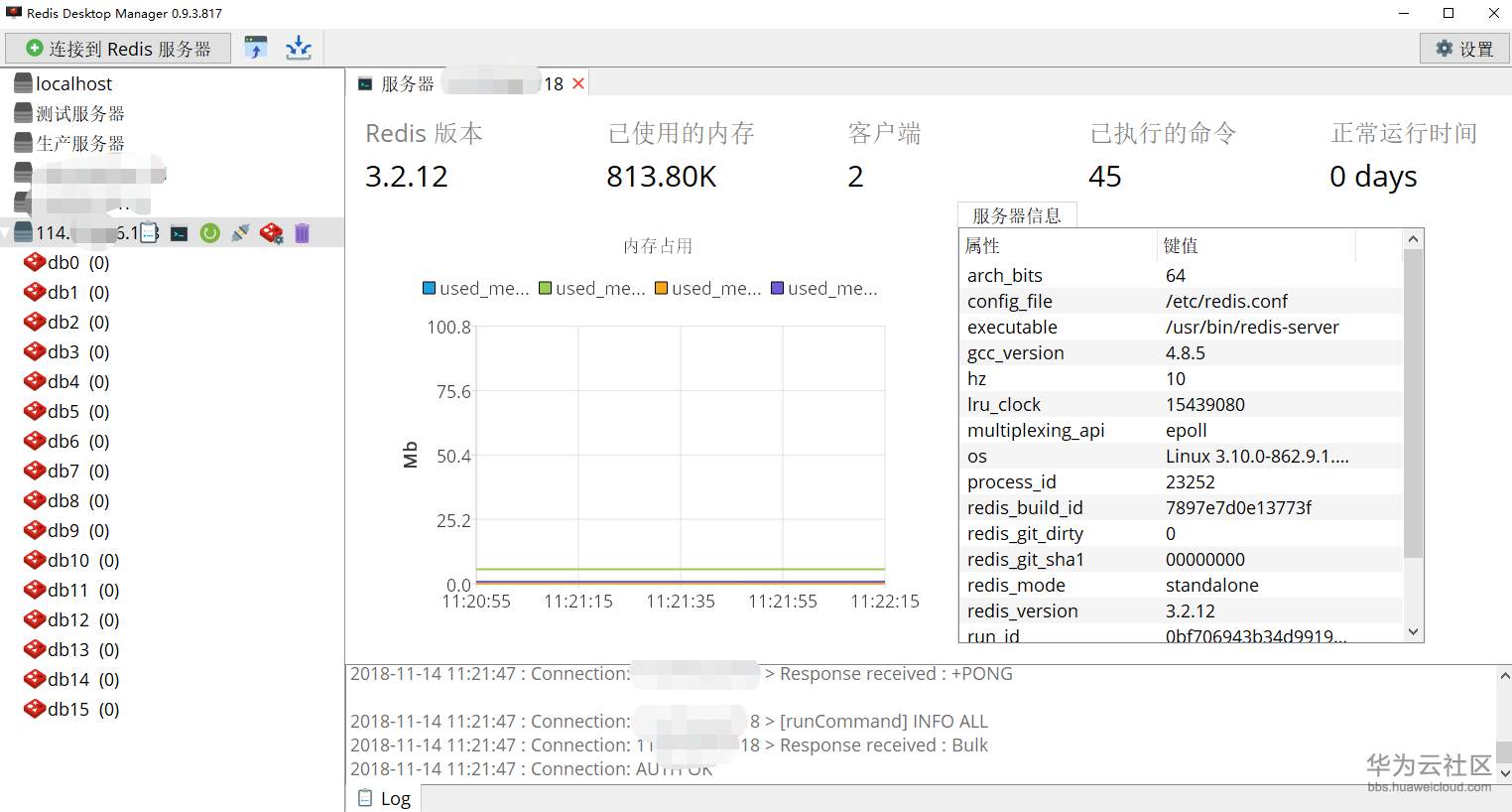This screenshot has height=812, width=1512.
Task: Click the import connections toolbar icon
Action: pos(256,48)
